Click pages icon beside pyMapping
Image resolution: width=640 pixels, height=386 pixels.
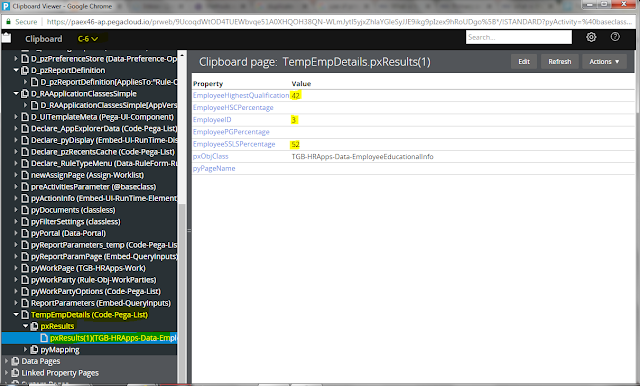tap(34, 350)
